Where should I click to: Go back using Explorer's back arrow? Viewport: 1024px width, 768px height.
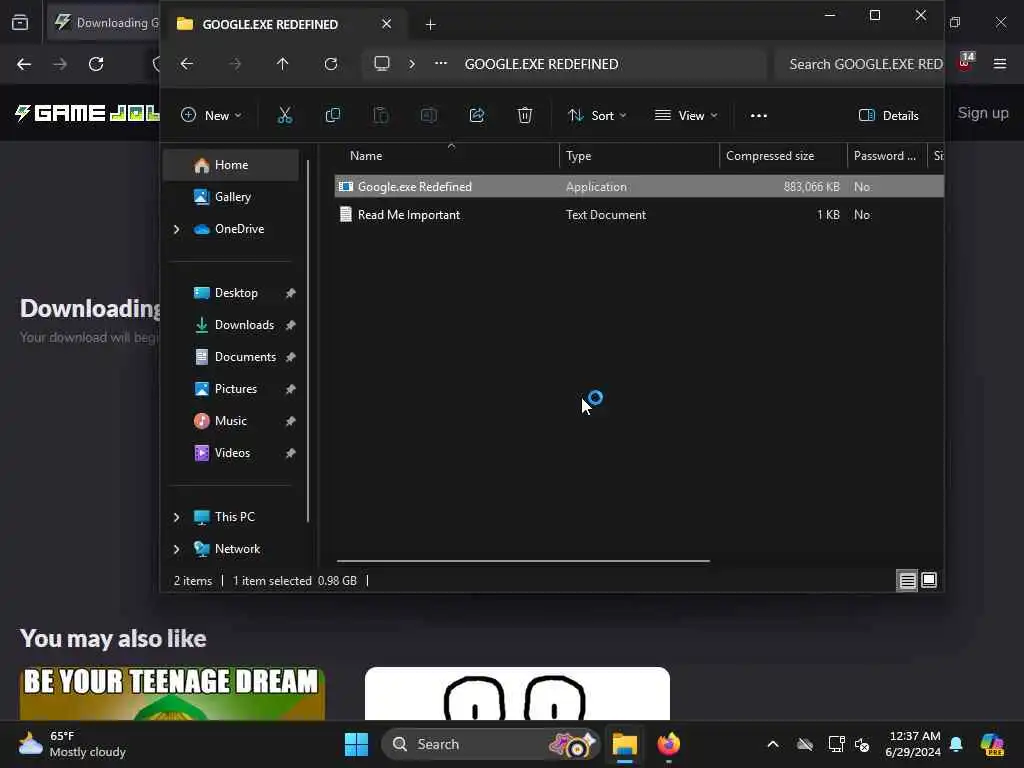[x=187, y=64]
